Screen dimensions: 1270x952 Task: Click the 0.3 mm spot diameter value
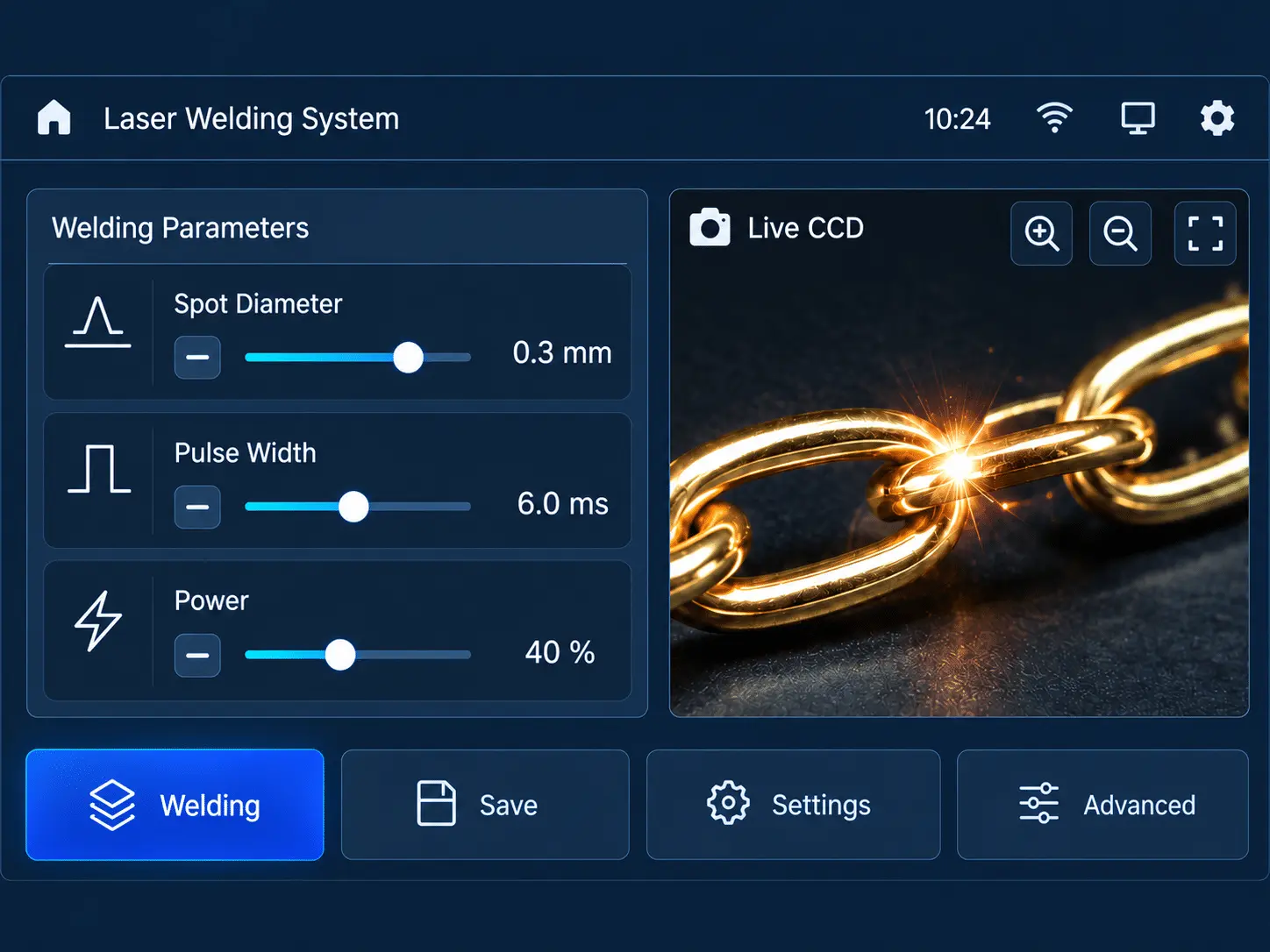pyautogui.click(x=562, y=353)
